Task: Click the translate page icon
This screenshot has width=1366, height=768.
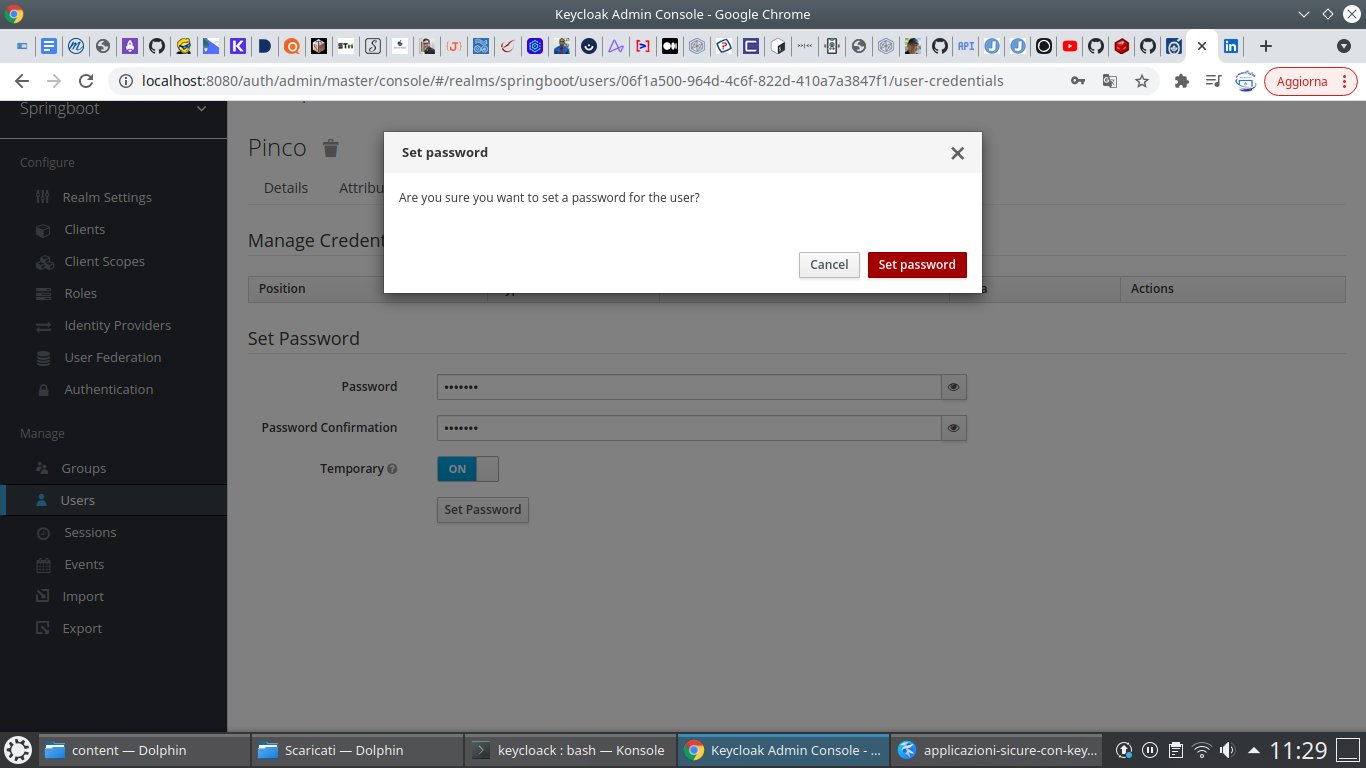Action: 1109,81
